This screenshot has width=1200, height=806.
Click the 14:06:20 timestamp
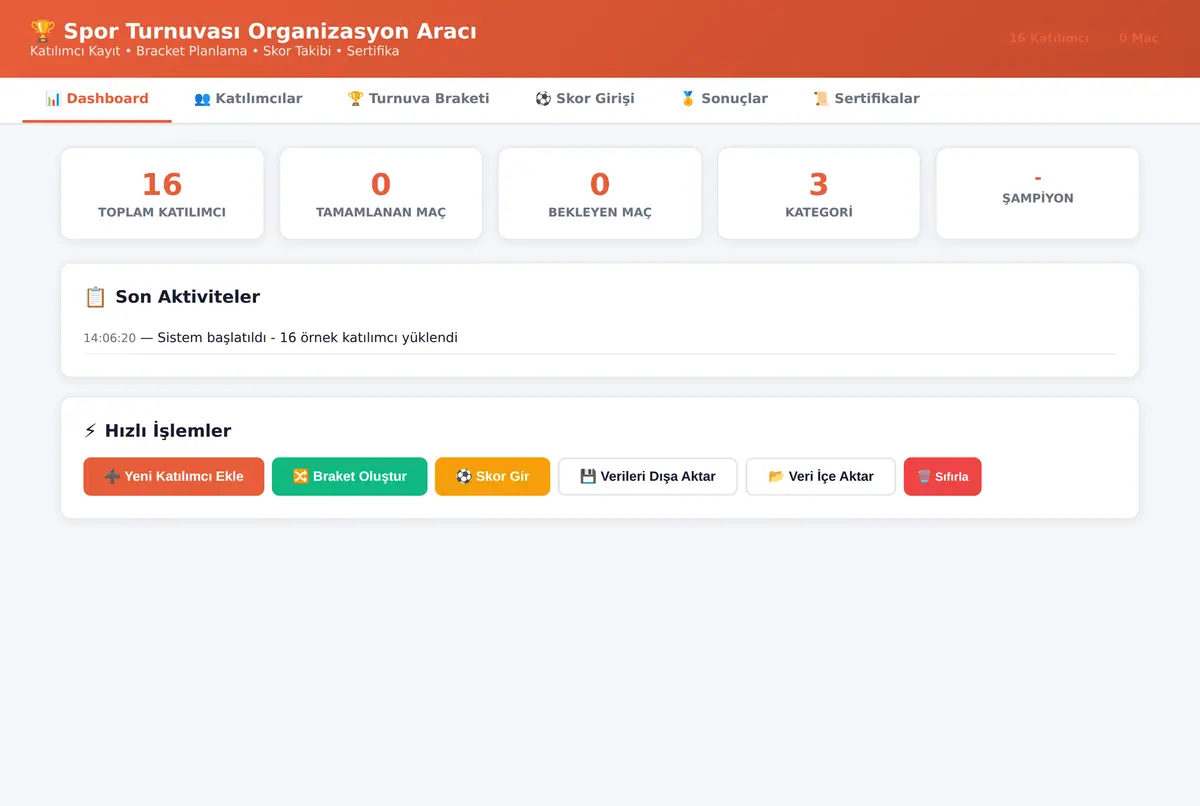[110, 338]
